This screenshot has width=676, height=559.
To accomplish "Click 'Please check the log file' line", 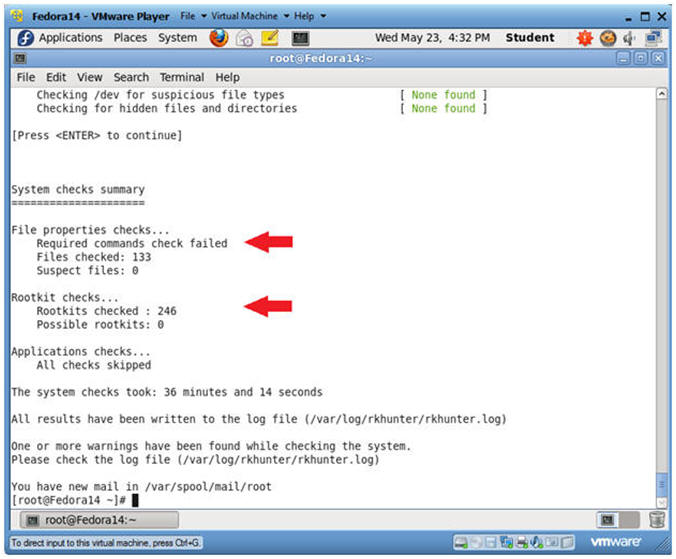I will click(x=195, y=459).
